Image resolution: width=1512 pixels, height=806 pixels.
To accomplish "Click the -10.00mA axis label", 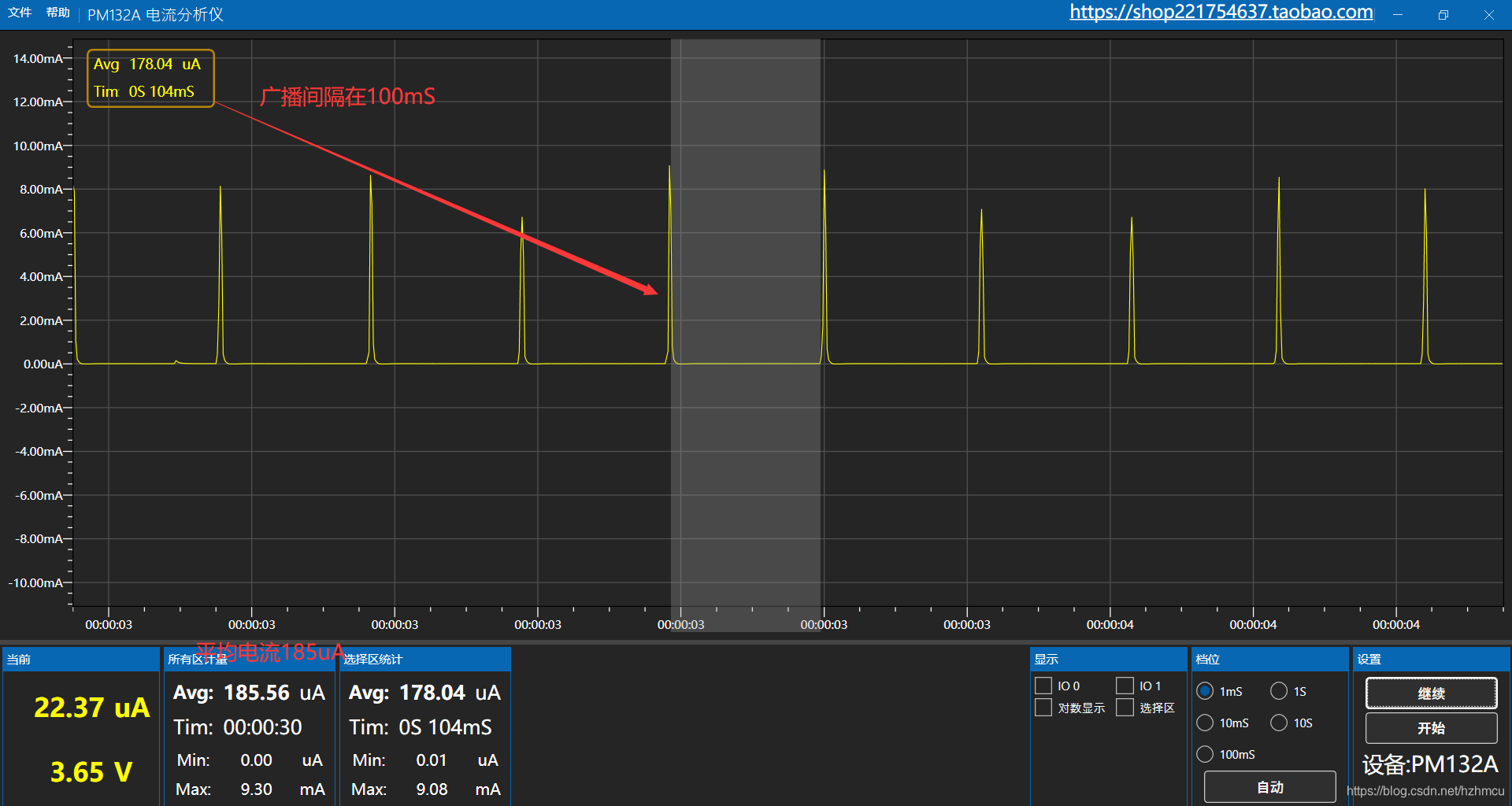I will 35,582.
